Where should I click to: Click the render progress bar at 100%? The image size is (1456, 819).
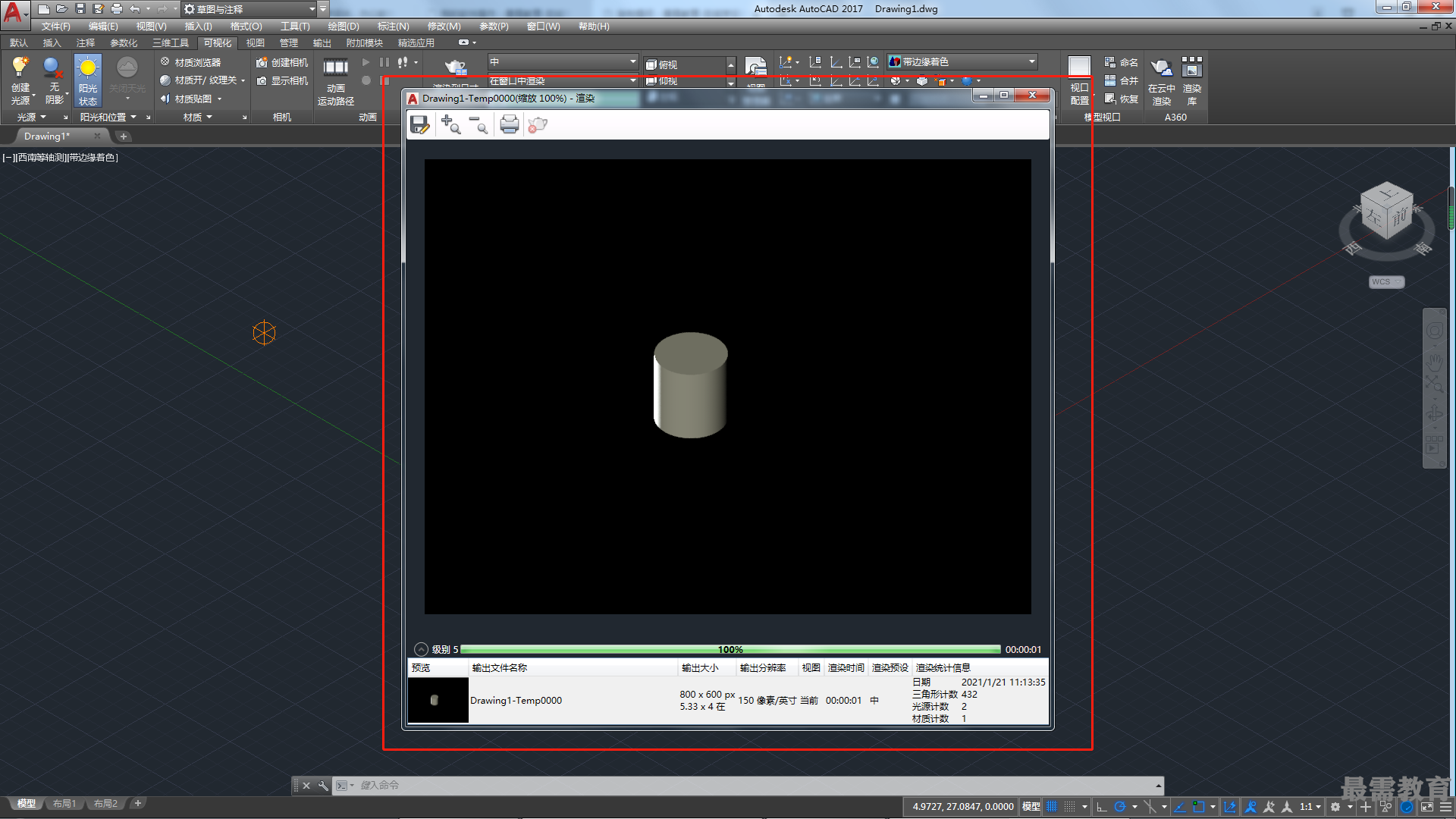click(730, 649)
